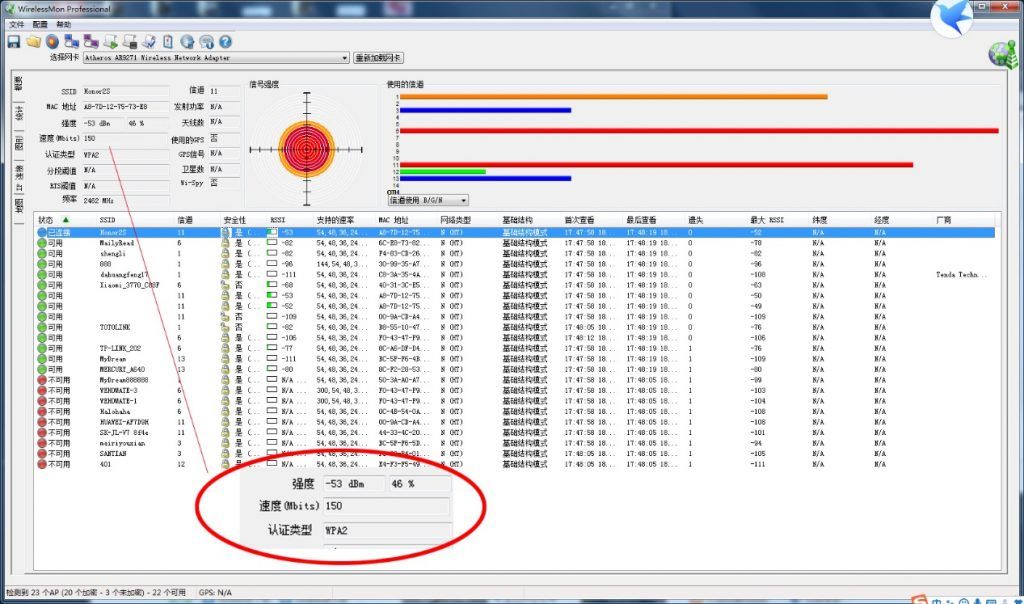This screenshot has height=604, width=1024.
Task: Click the blue question mark help icon
Action: 225,42
